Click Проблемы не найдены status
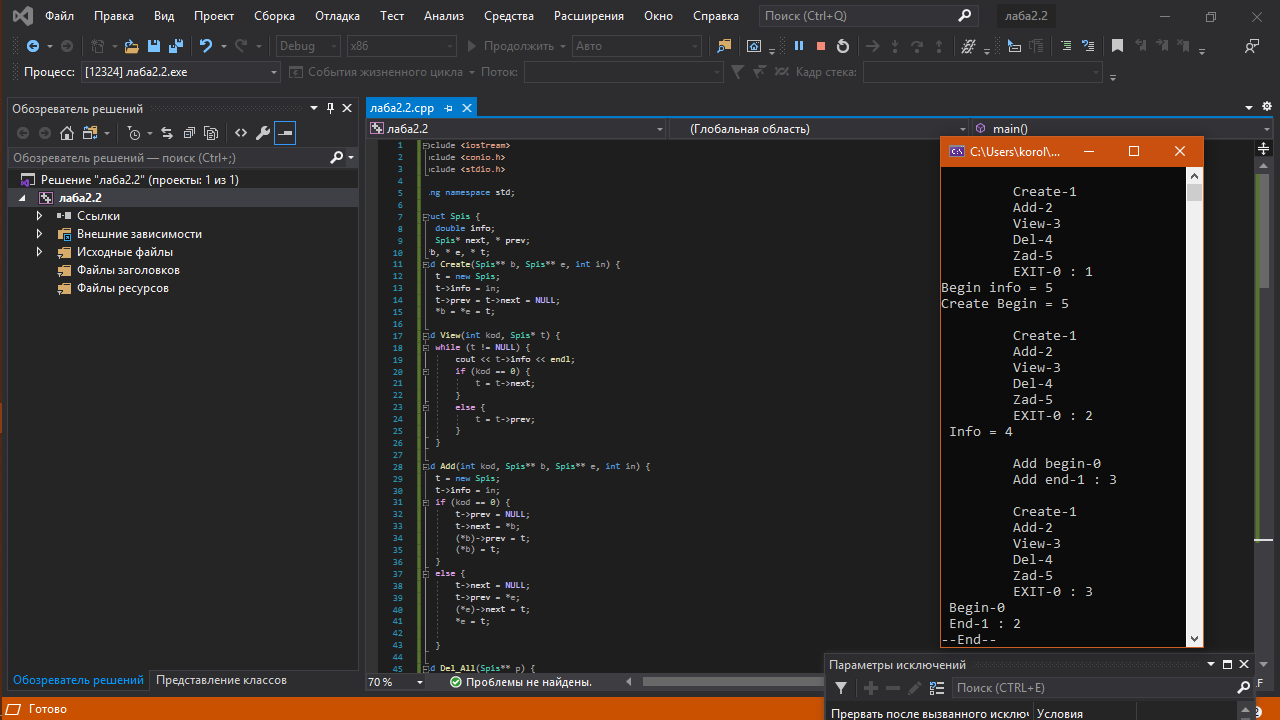The image size is (1280, 720). [x=521, y=682]
